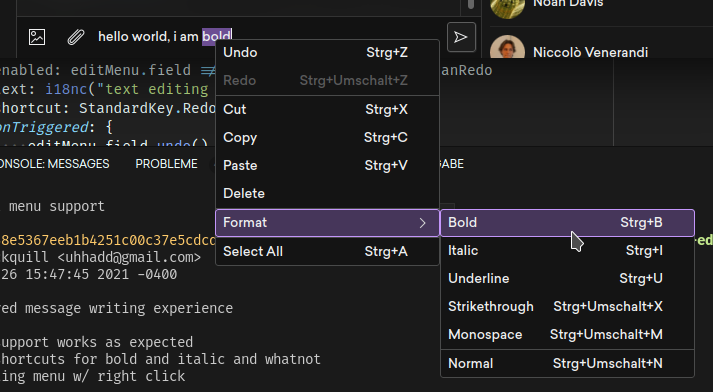The image size is (713, 392).
Task: Click the paperclip attach file icon
Action: 76,37
